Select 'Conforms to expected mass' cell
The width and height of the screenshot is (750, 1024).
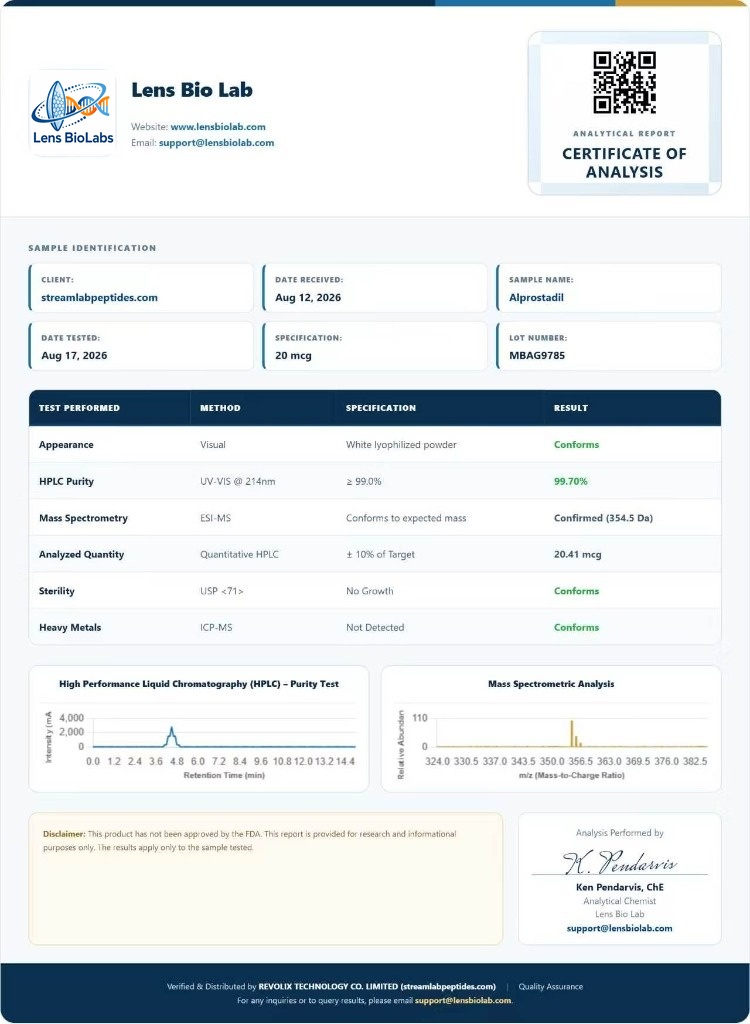(406, 518)
